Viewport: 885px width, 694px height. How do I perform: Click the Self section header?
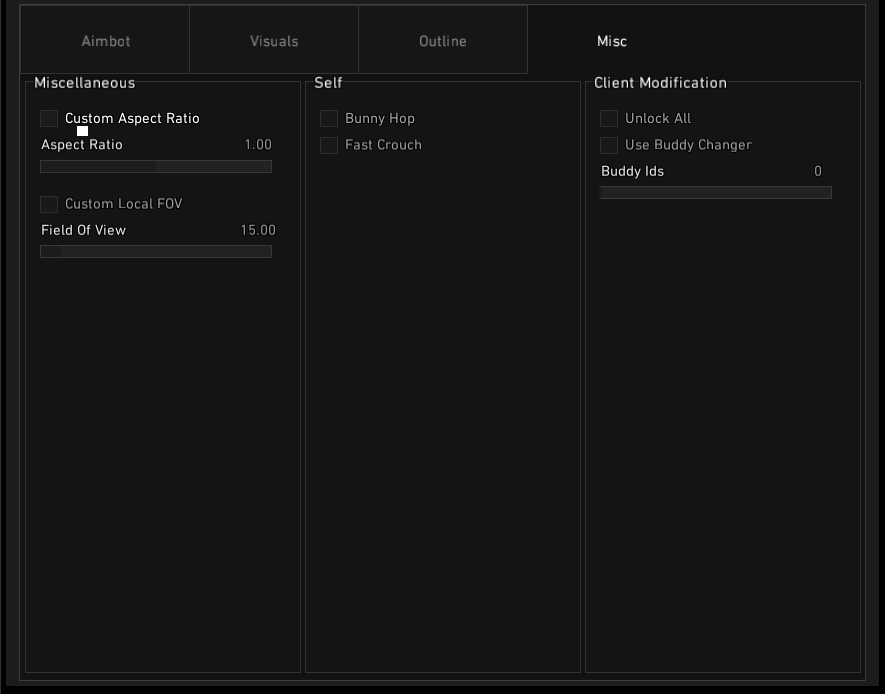tap(328, 83)
